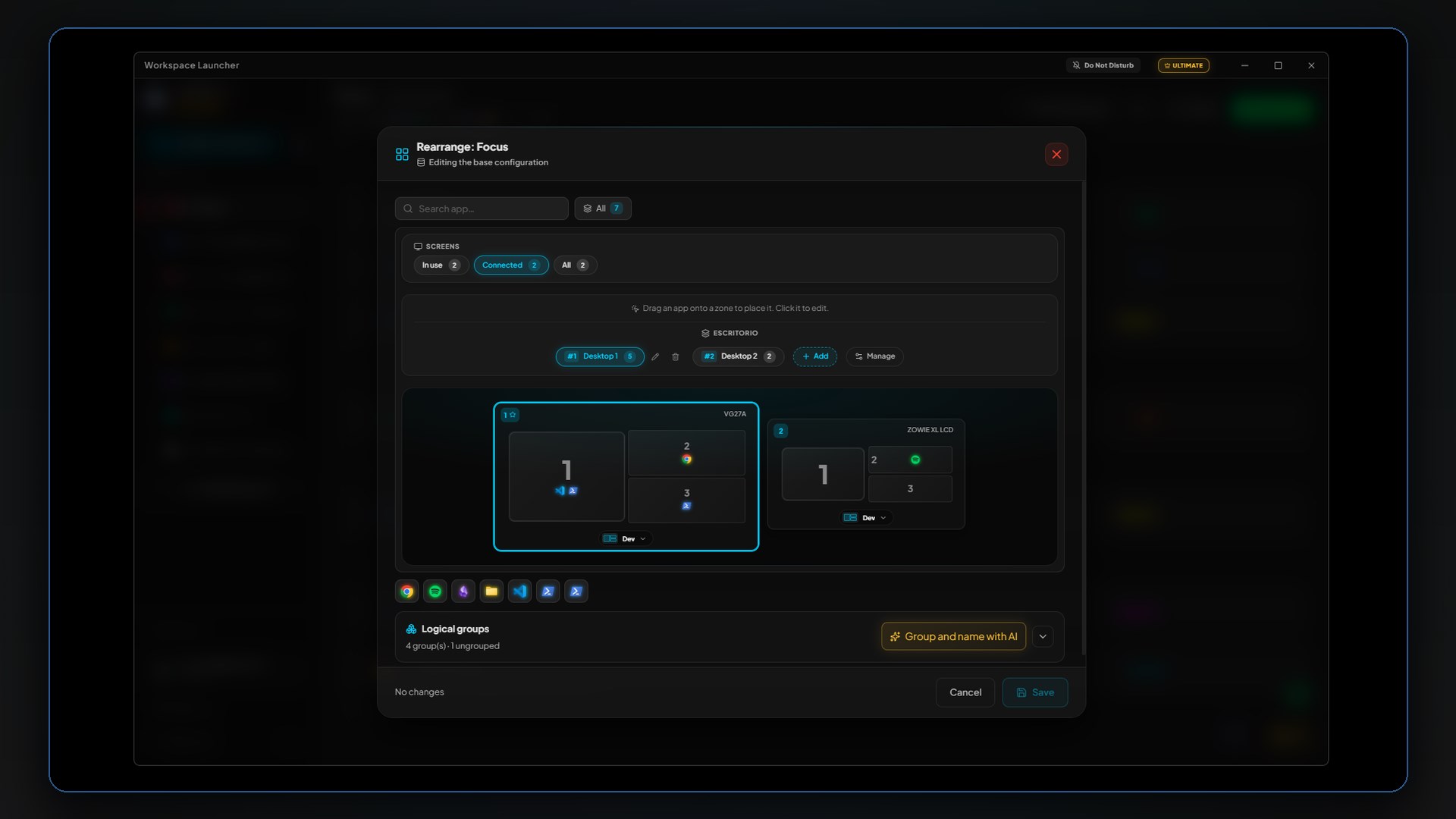Click the star badge on screen 1
This screenshot has height=819, width=1456.
510,415
